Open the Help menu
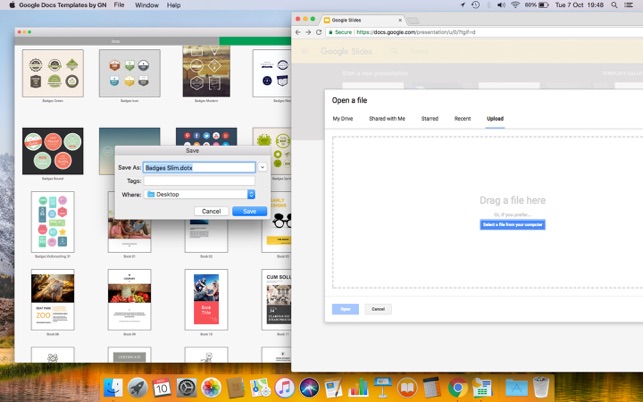 tap(173, 5)
